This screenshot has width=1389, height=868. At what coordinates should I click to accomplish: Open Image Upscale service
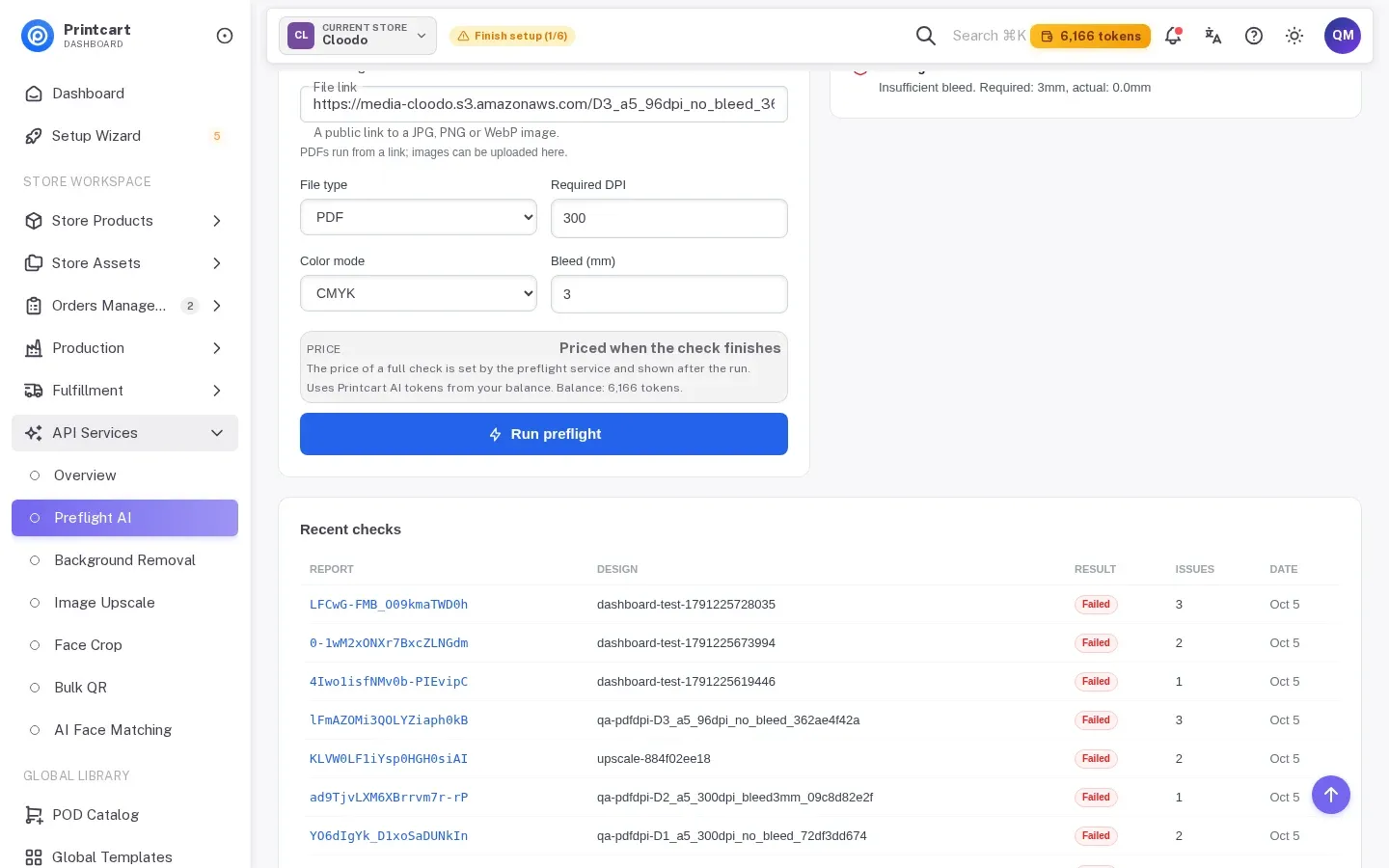coord(124,603)
